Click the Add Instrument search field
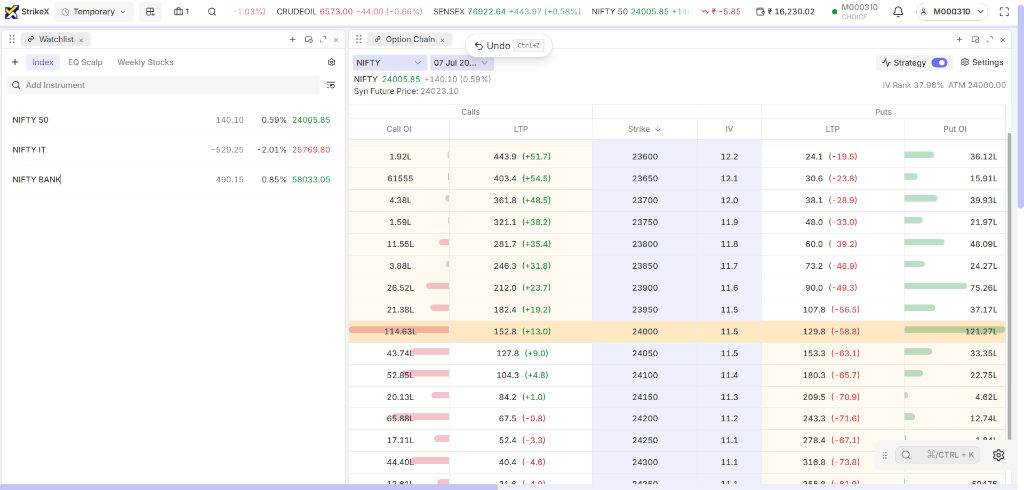Image resolution: width=1024 pixels, height=490 pixels. point(163,85)
